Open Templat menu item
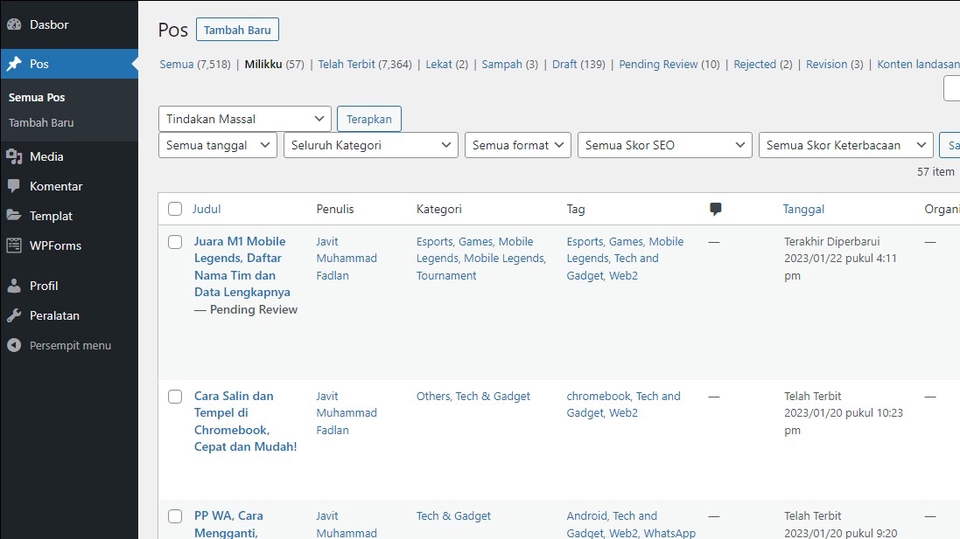960x539 pixels. [x=51, y=216]
